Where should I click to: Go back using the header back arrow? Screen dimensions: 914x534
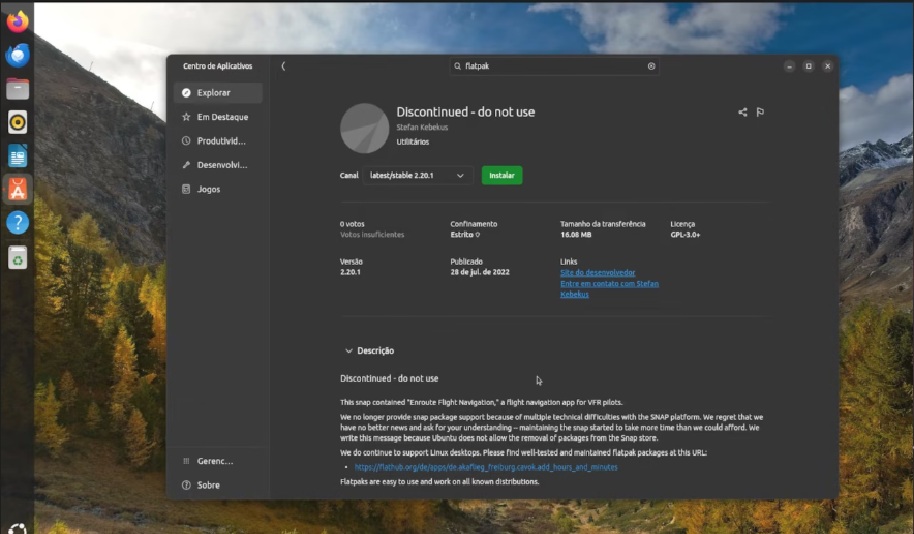[284, 66]
